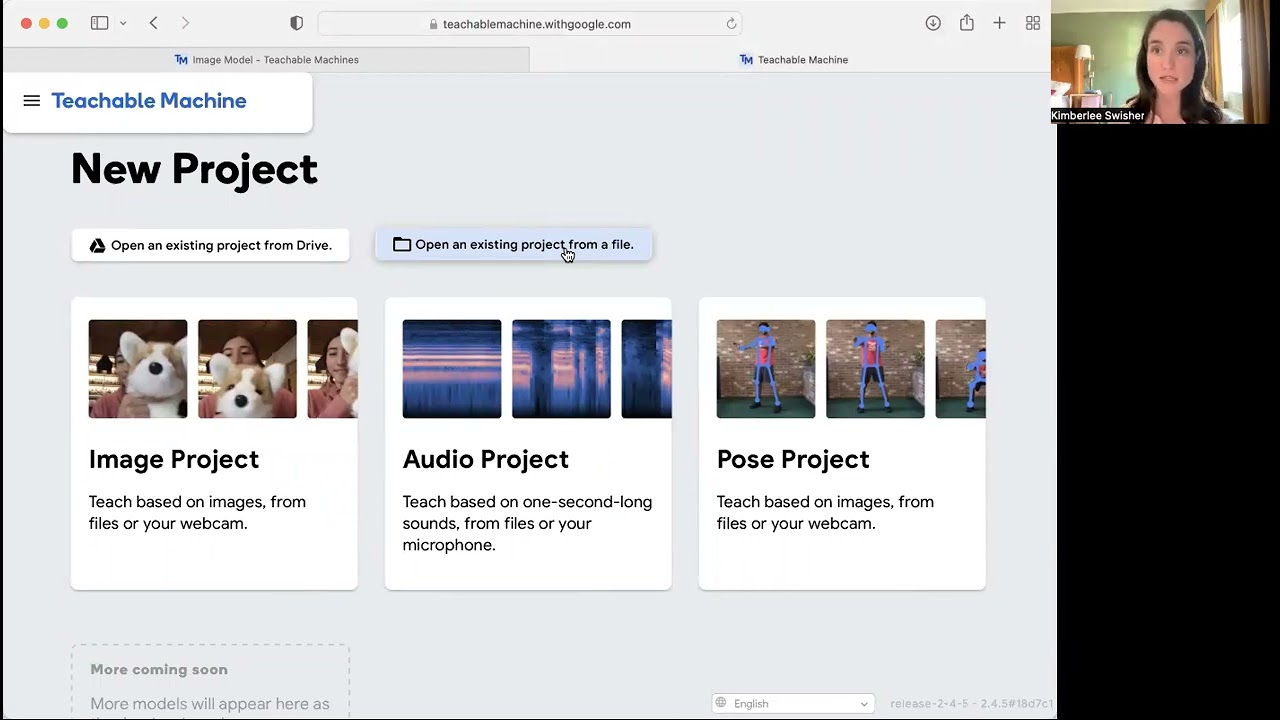Select the Pose Project card title
The height and width of the screenshot is (720, 1280).
793,459
